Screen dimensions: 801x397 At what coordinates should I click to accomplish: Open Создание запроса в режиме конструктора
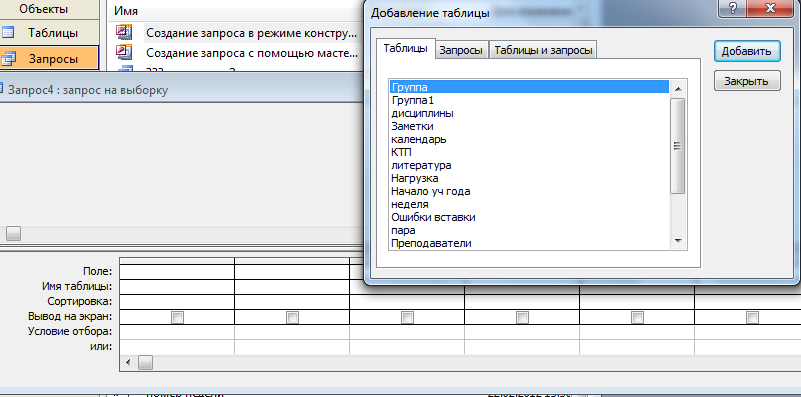(251, 33)
